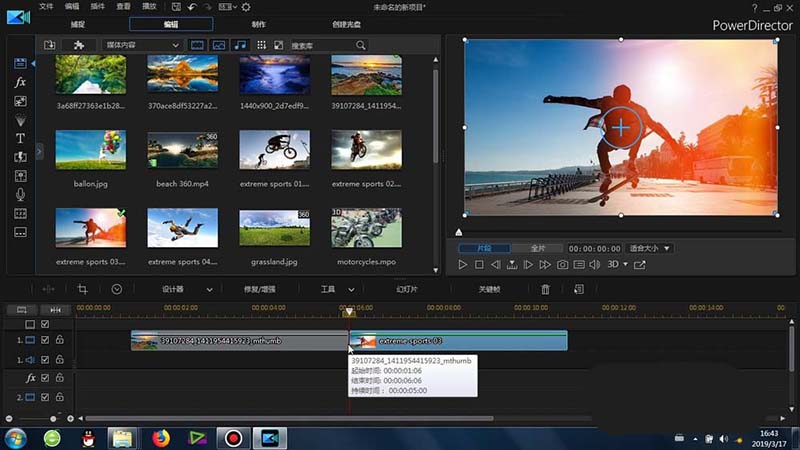Switch to the 制作 produce tab
The height and width of the screenshot is (450, 800).
[259, 24]
